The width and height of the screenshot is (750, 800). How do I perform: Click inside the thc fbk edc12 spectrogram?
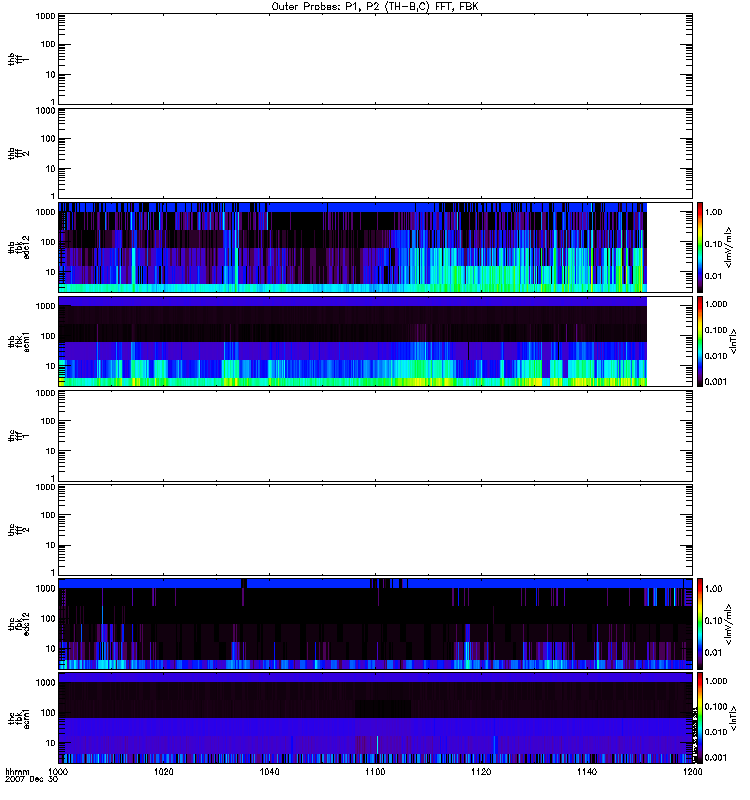coord(375,622)
